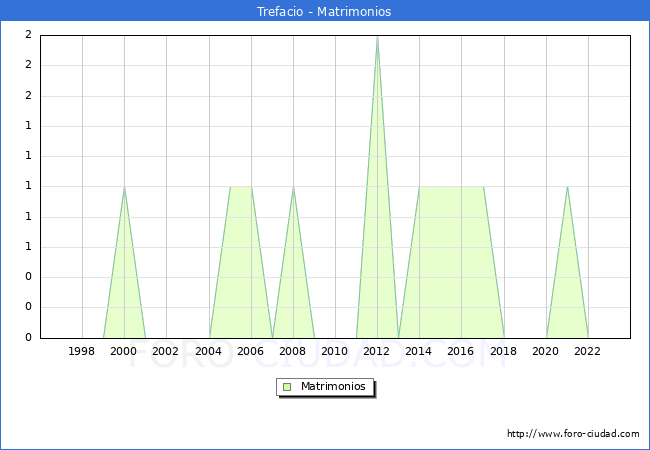Select the 1998 x-axis label

[x=82, y=351]
